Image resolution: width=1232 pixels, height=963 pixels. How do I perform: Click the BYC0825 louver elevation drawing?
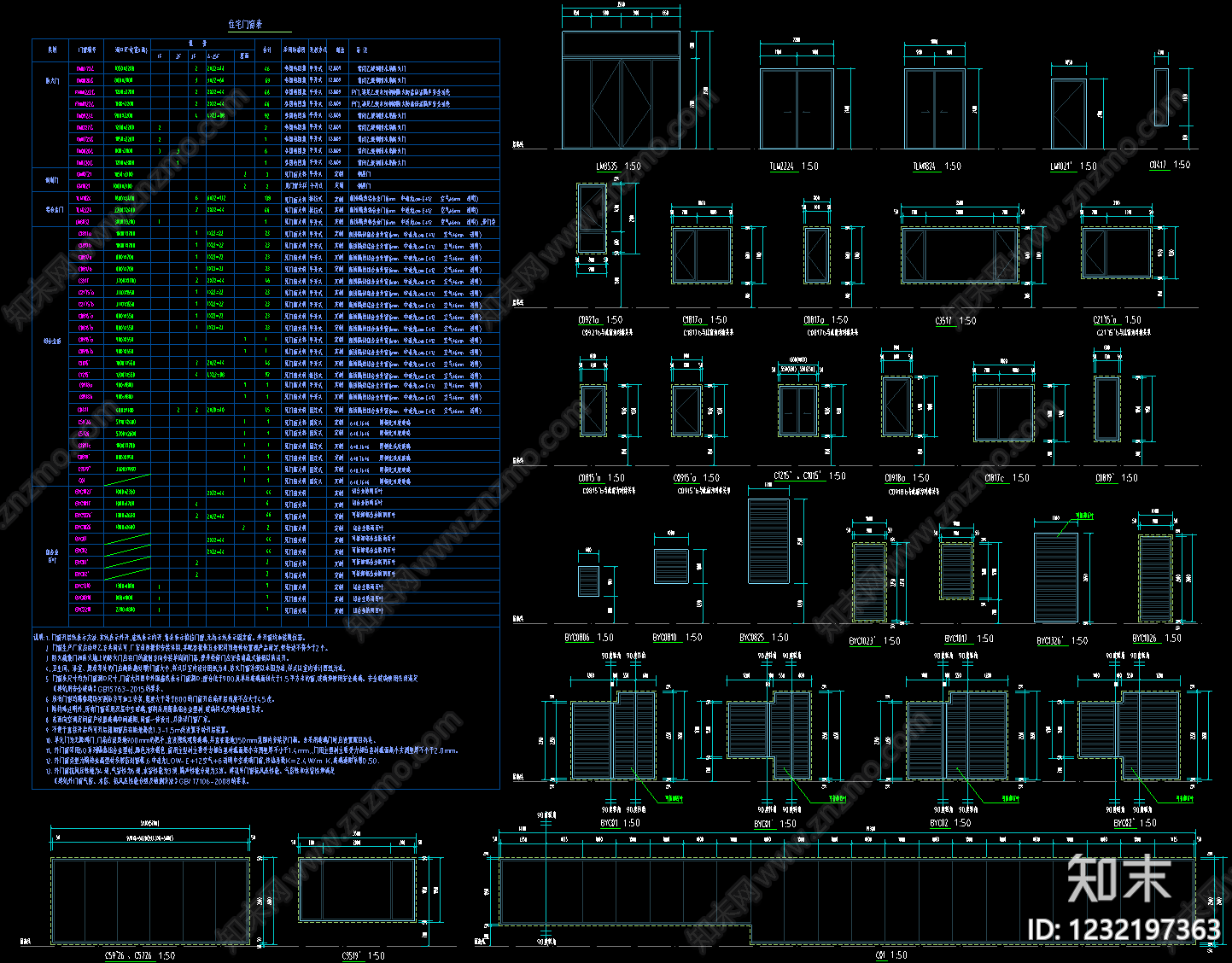pyautogui.click(x=768, y=541)
